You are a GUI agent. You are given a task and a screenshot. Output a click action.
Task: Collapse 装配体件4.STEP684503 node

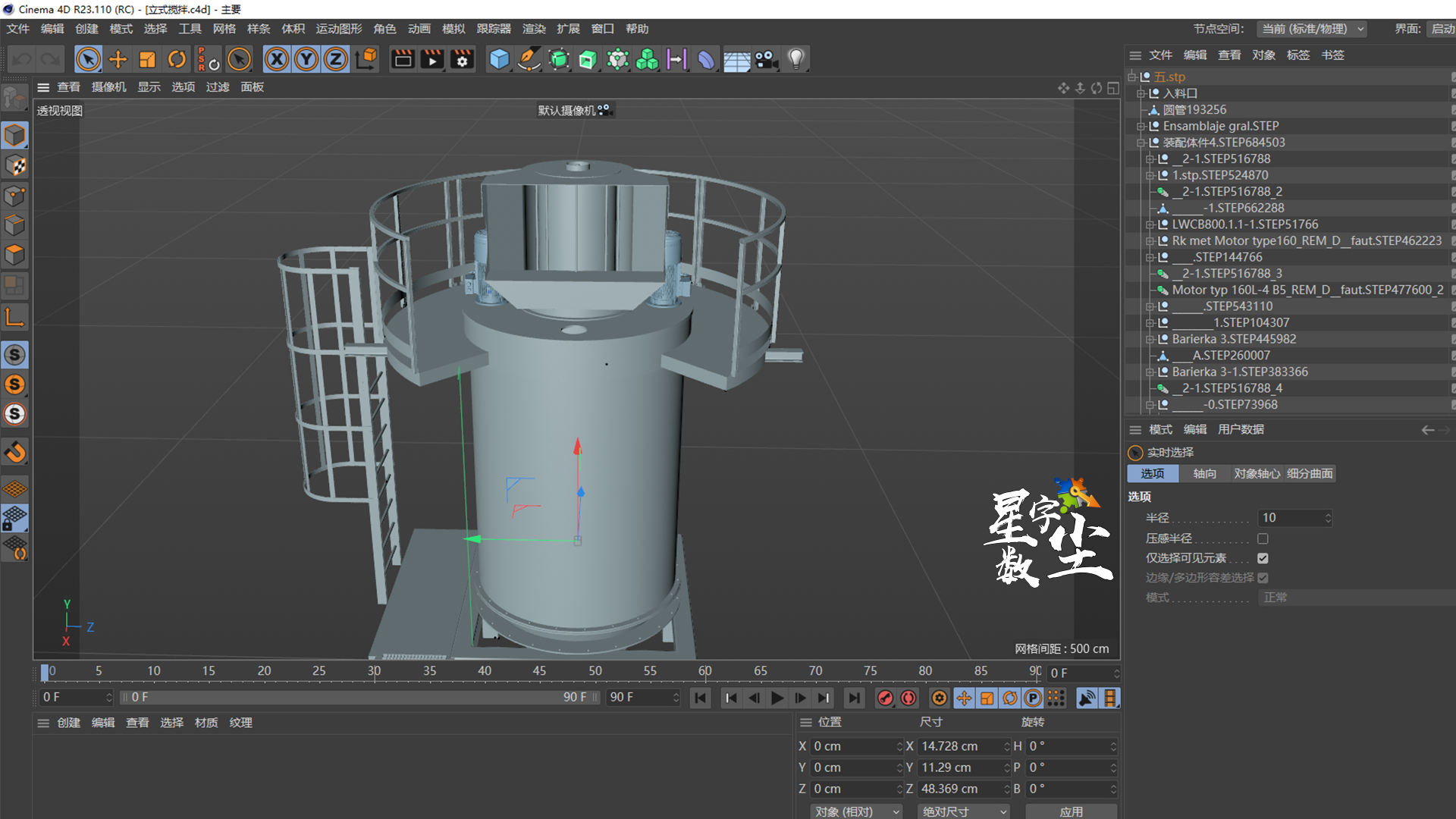click(1141, 143)
